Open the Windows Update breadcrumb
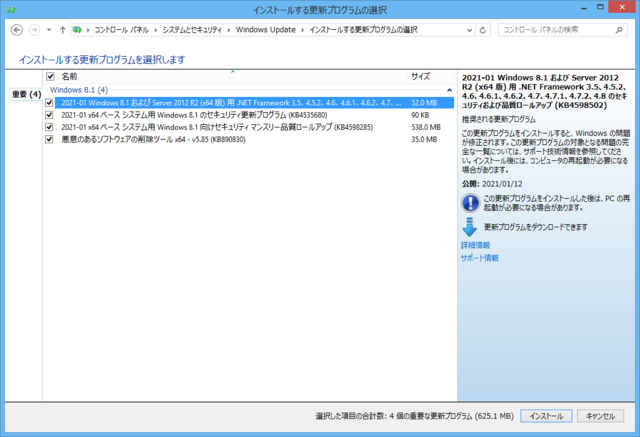Viewport: 640px width, 437px height. pyautogui.click(x=265, y=30)
